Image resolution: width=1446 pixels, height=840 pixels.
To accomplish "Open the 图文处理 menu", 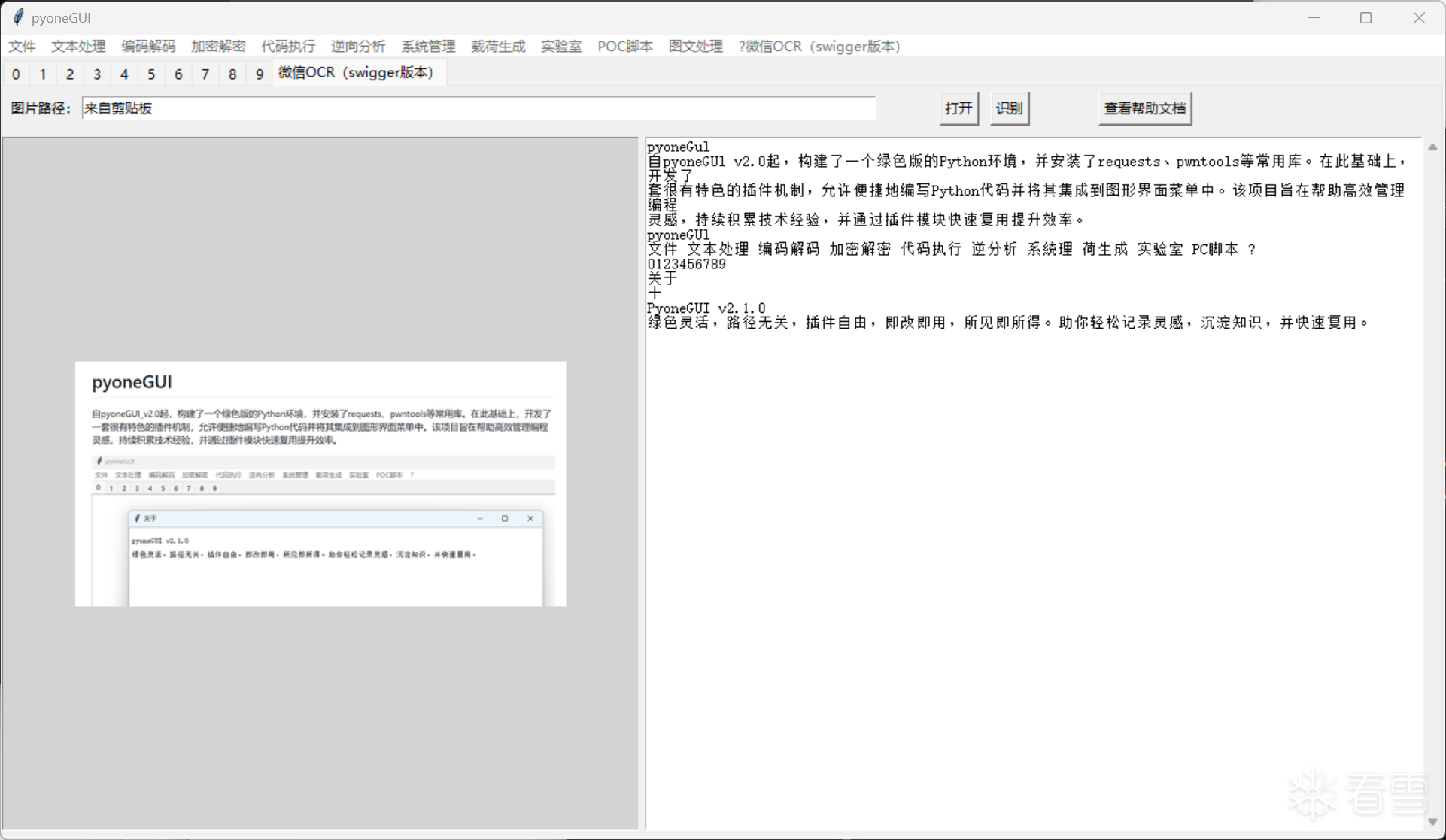I will [696, 47].
